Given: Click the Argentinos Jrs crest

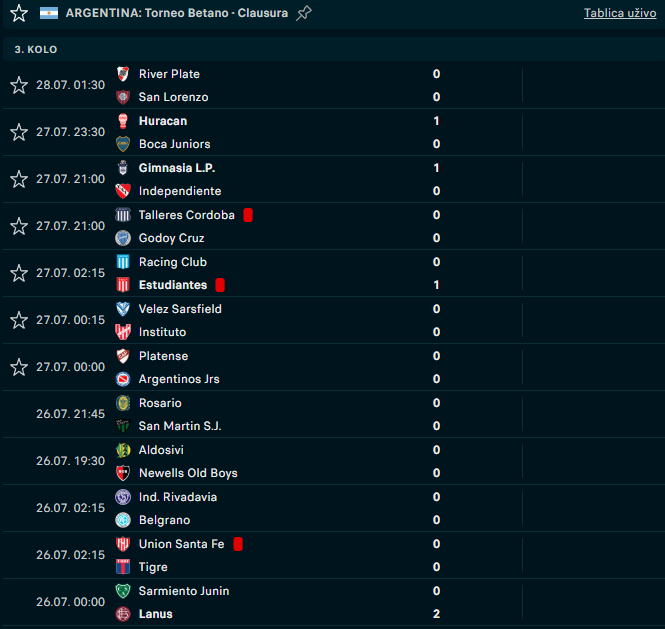Looking at the screenshot, I should [x=123, y=379].
